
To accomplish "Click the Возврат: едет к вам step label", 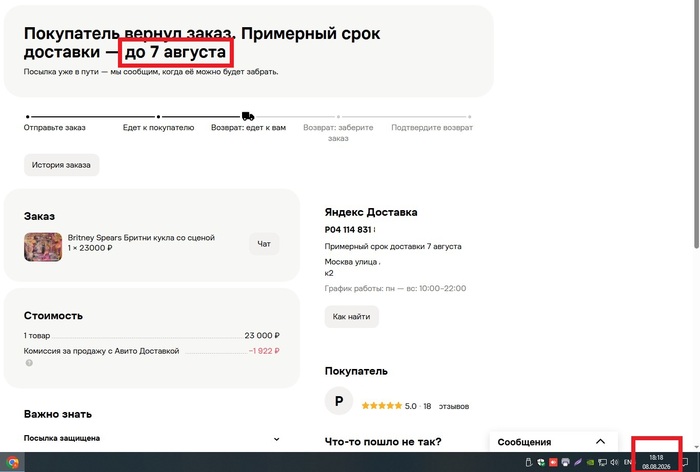I will pos(248,127).
